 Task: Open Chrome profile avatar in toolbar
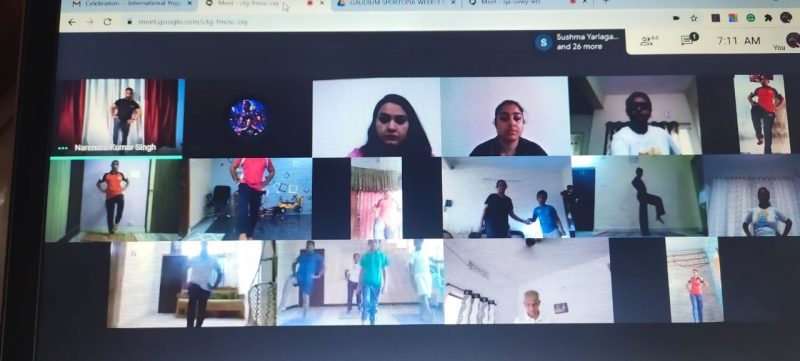786,17
